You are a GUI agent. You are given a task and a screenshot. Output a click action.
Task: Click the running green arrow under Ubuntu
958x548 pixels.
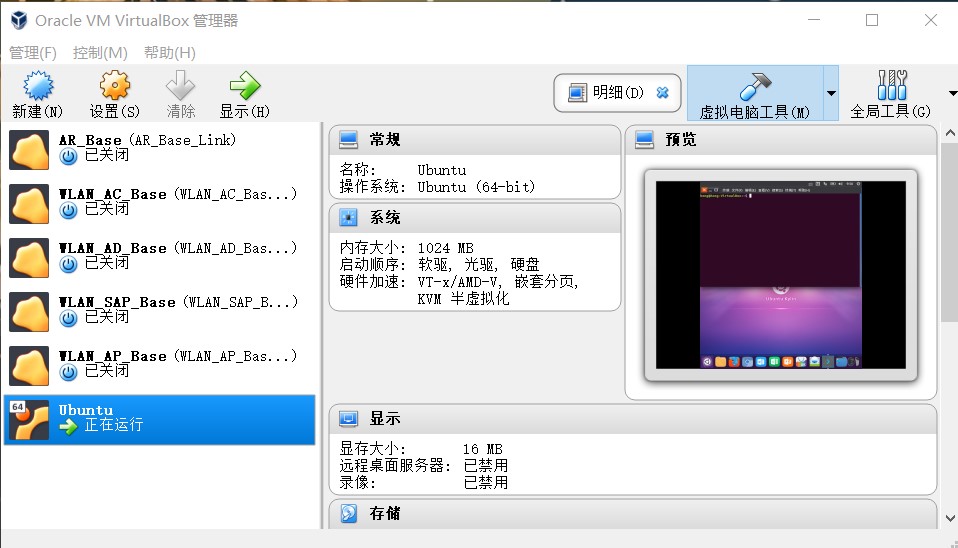68,426
